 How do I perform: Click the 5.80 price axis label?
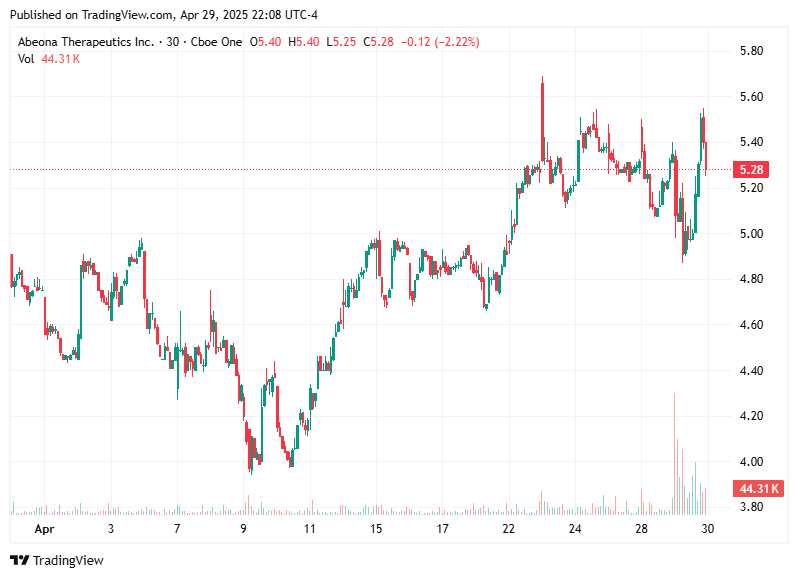pos(751,51)
